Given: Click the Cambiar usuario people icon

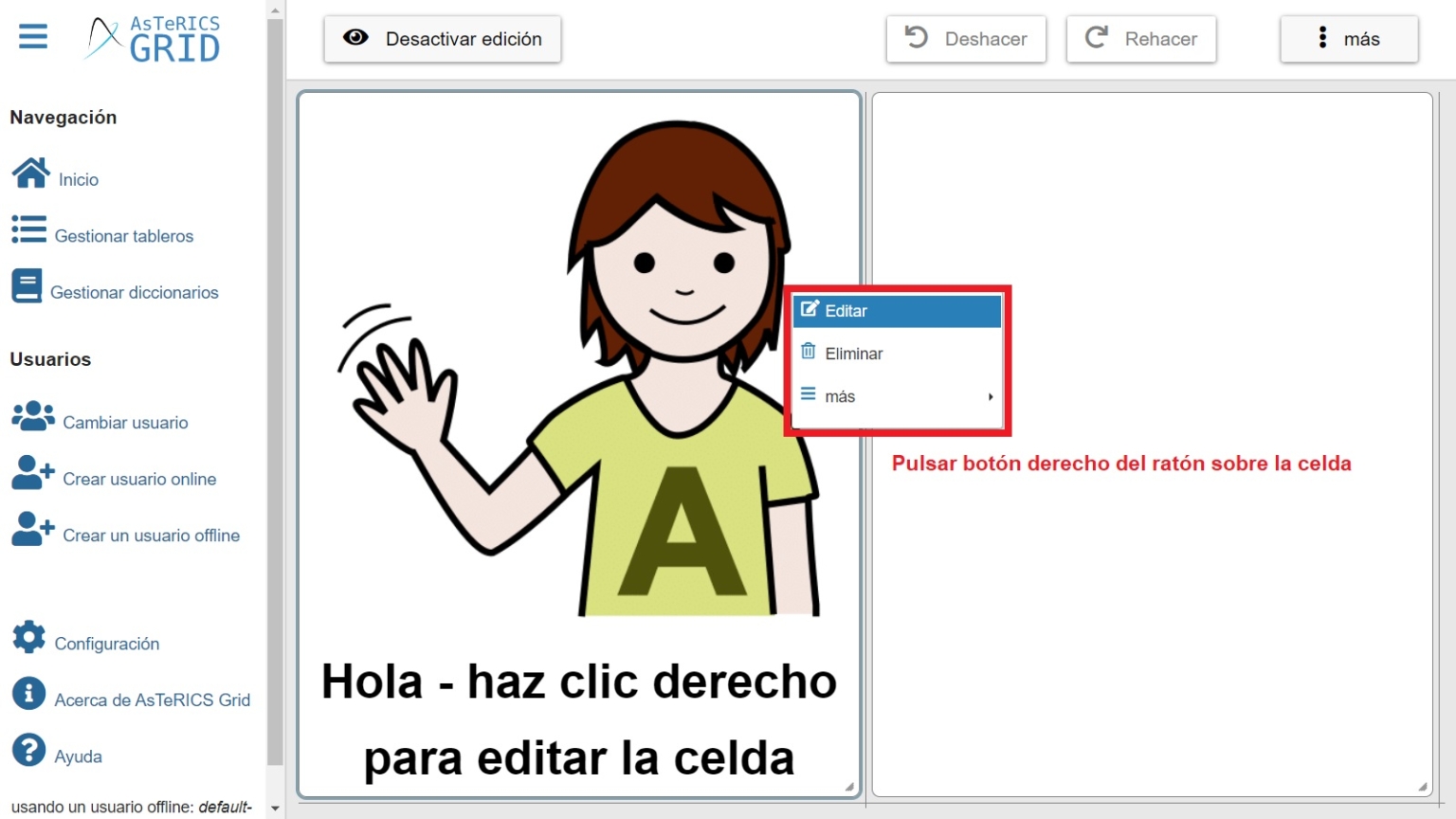Looking at the screenshot, I should pos(33,416).
